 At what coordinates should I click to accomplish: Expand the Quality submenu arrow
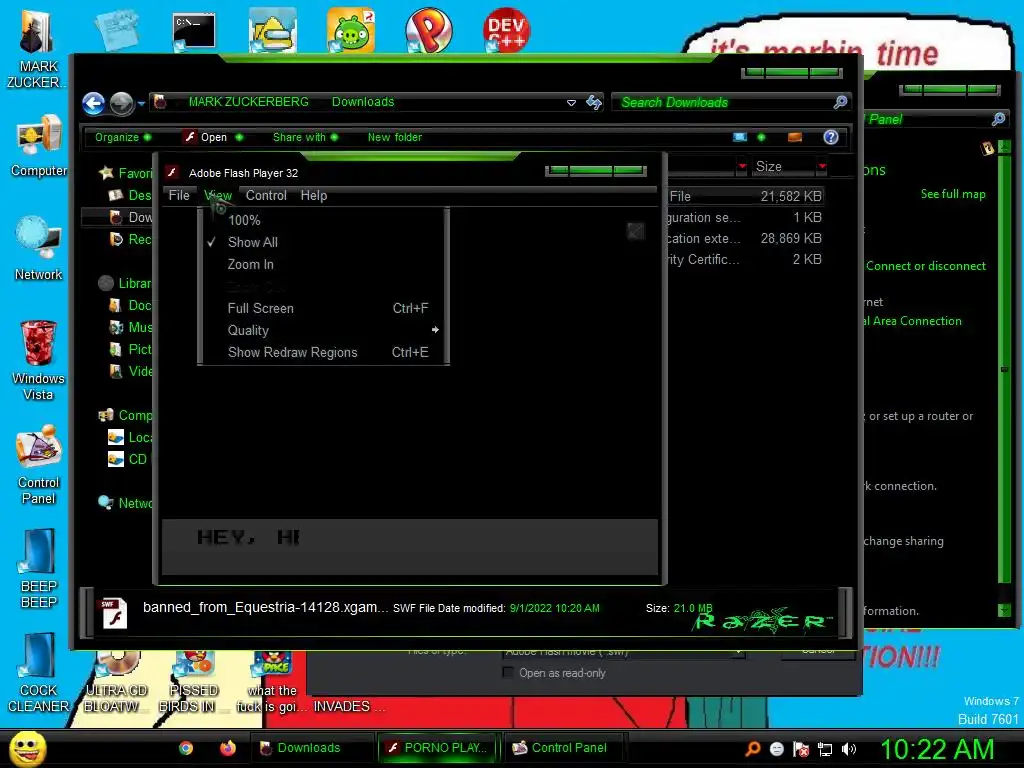pos(435,330)
